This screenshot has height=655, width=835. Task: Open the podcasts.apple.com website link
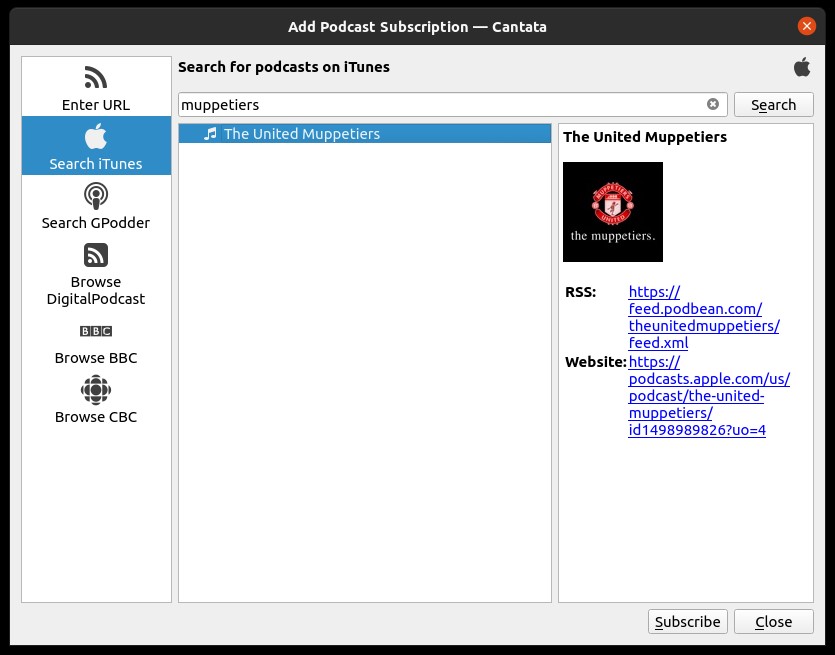click(x=709, y=396)
